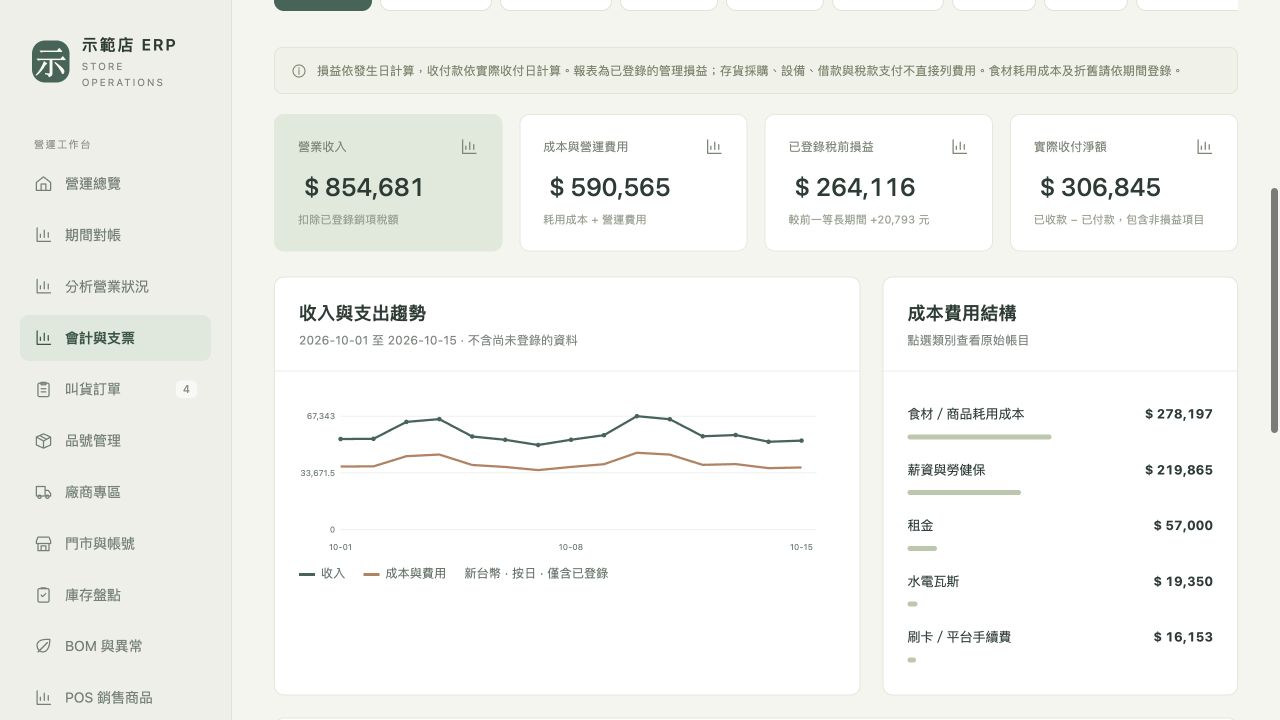This screenshot has width=1280, height=720.
Task: Click the page vertical scrollbar thumb
Action: 1274,310
